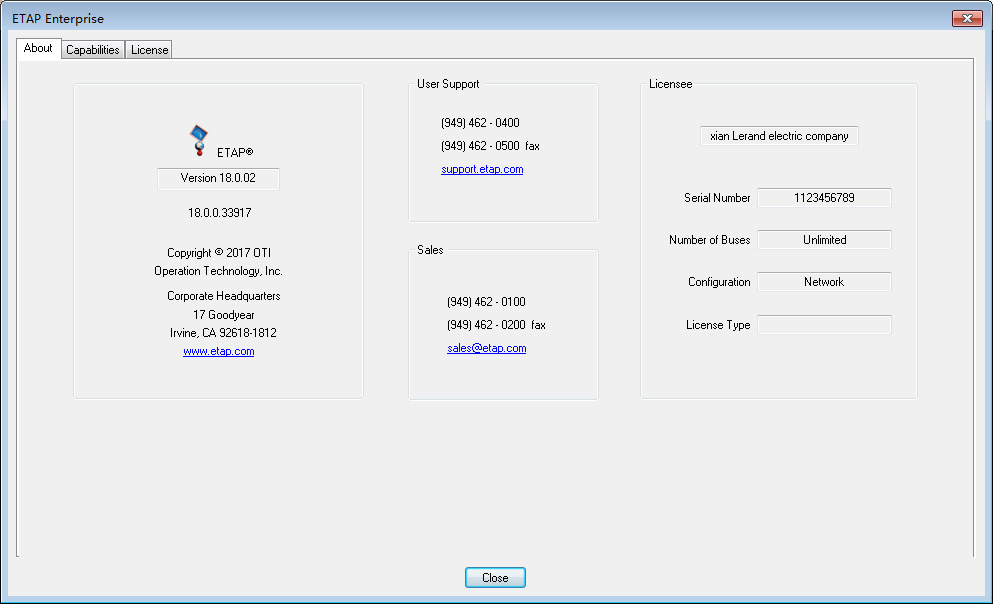
Task: Click the empty License Type field
Action: [x=824, y=325]
